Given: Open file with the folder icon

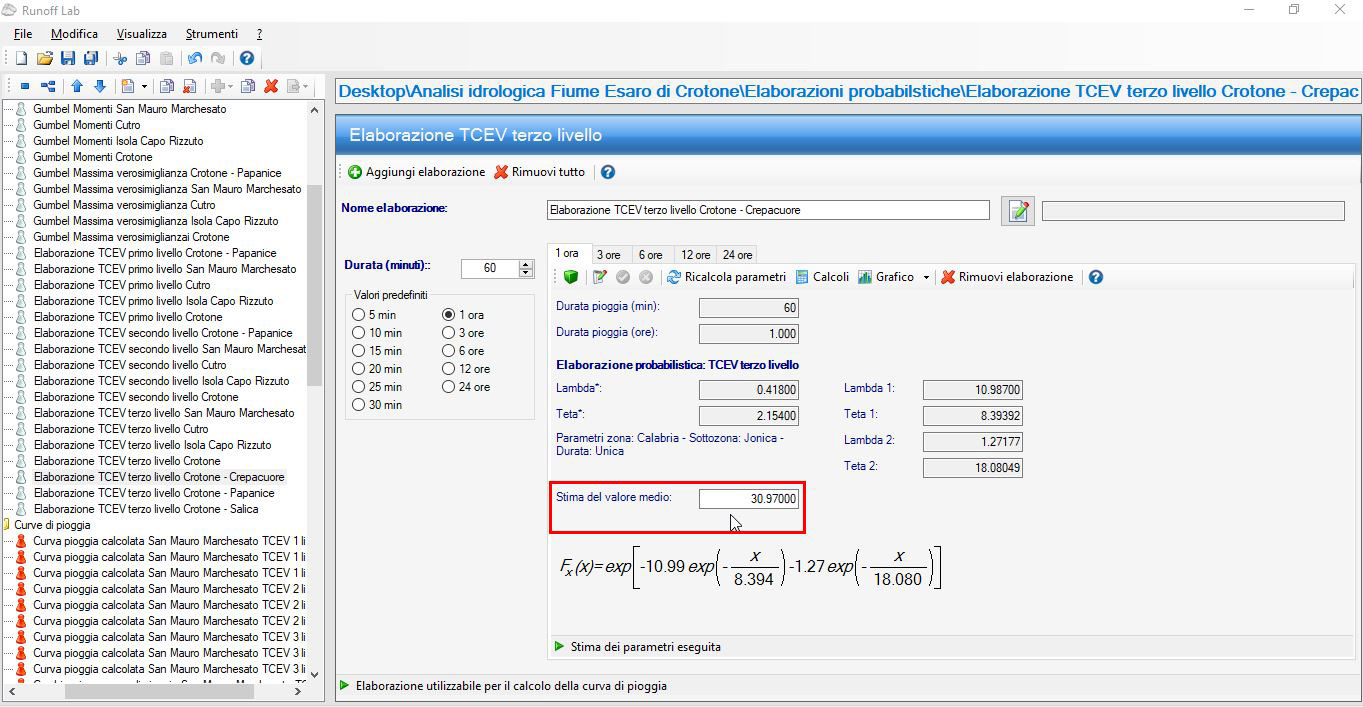Looking at the screenshot, I should pos(44,59).
